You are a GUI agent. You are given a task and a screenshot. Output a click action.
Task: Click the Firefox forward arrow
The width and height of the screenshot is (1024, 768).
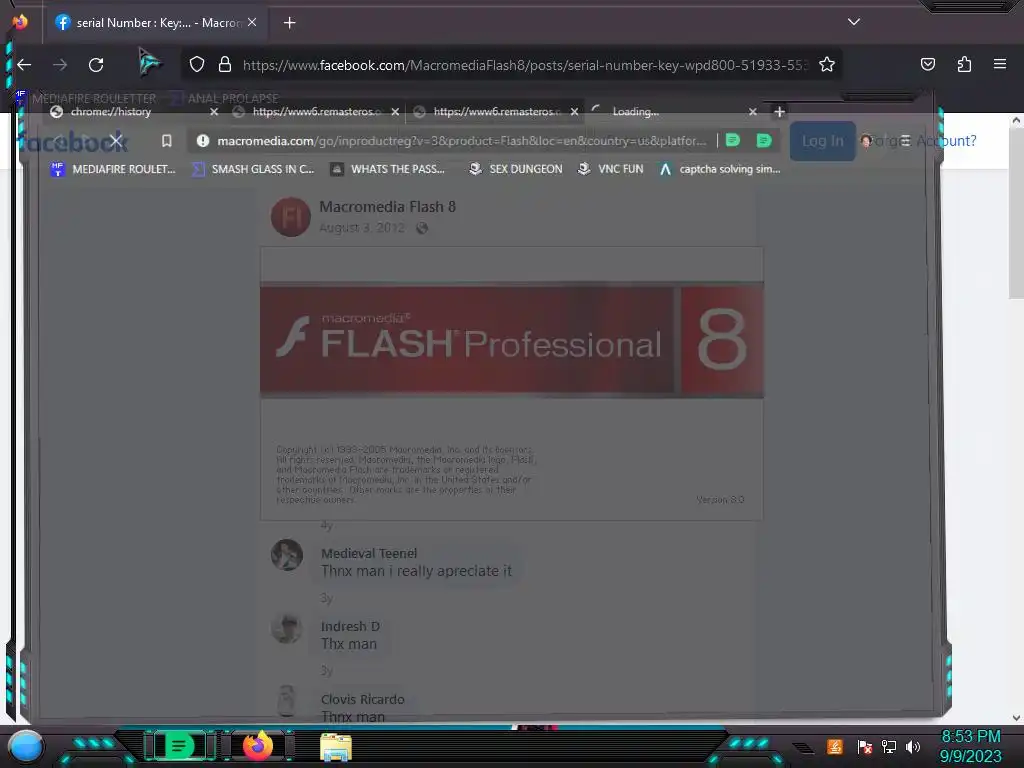click(x=60, y=65)
